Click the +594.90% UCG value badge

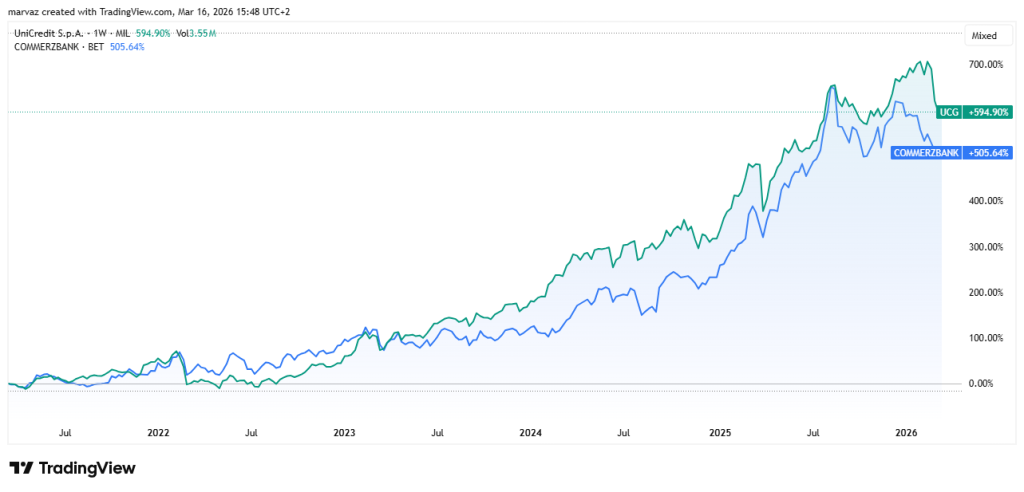[x=988, y=113]
